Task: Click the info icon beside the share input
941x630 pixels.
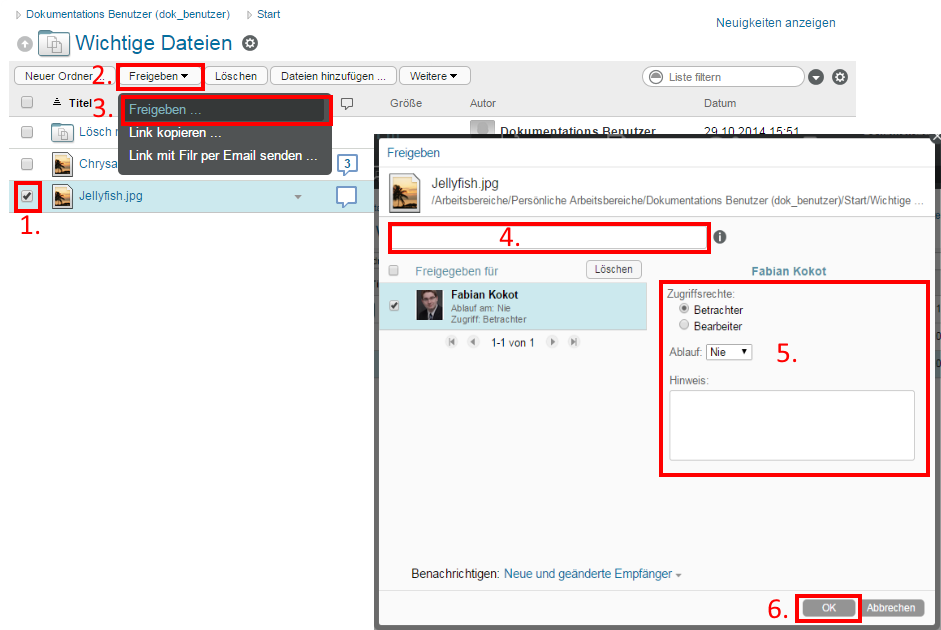Action: pos(720,237)
